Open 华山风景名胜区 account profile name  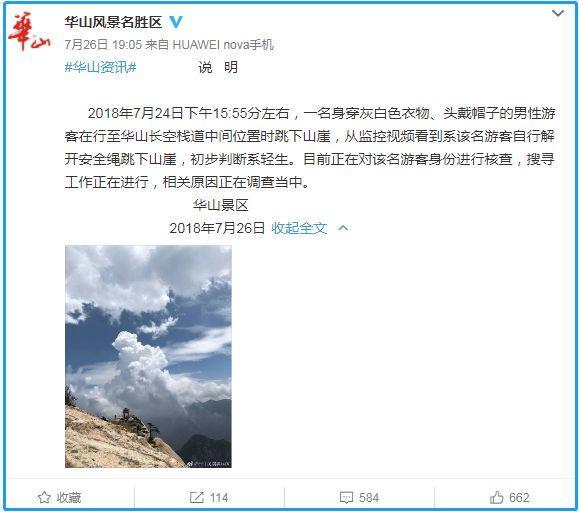click(x=113, y=22)
